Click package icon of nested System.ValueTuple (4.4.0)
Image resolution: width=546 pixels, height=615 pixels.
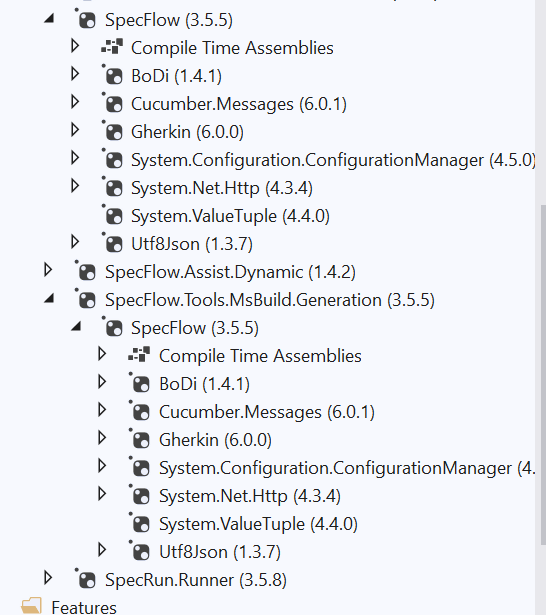coord(140,524)
